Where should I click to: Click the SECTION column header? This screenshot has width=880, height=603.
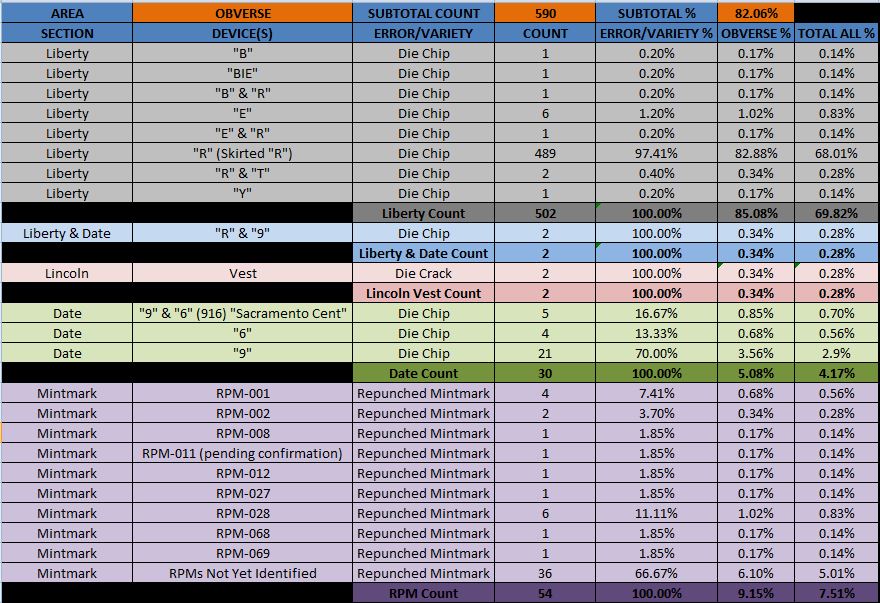coord(67,33)
